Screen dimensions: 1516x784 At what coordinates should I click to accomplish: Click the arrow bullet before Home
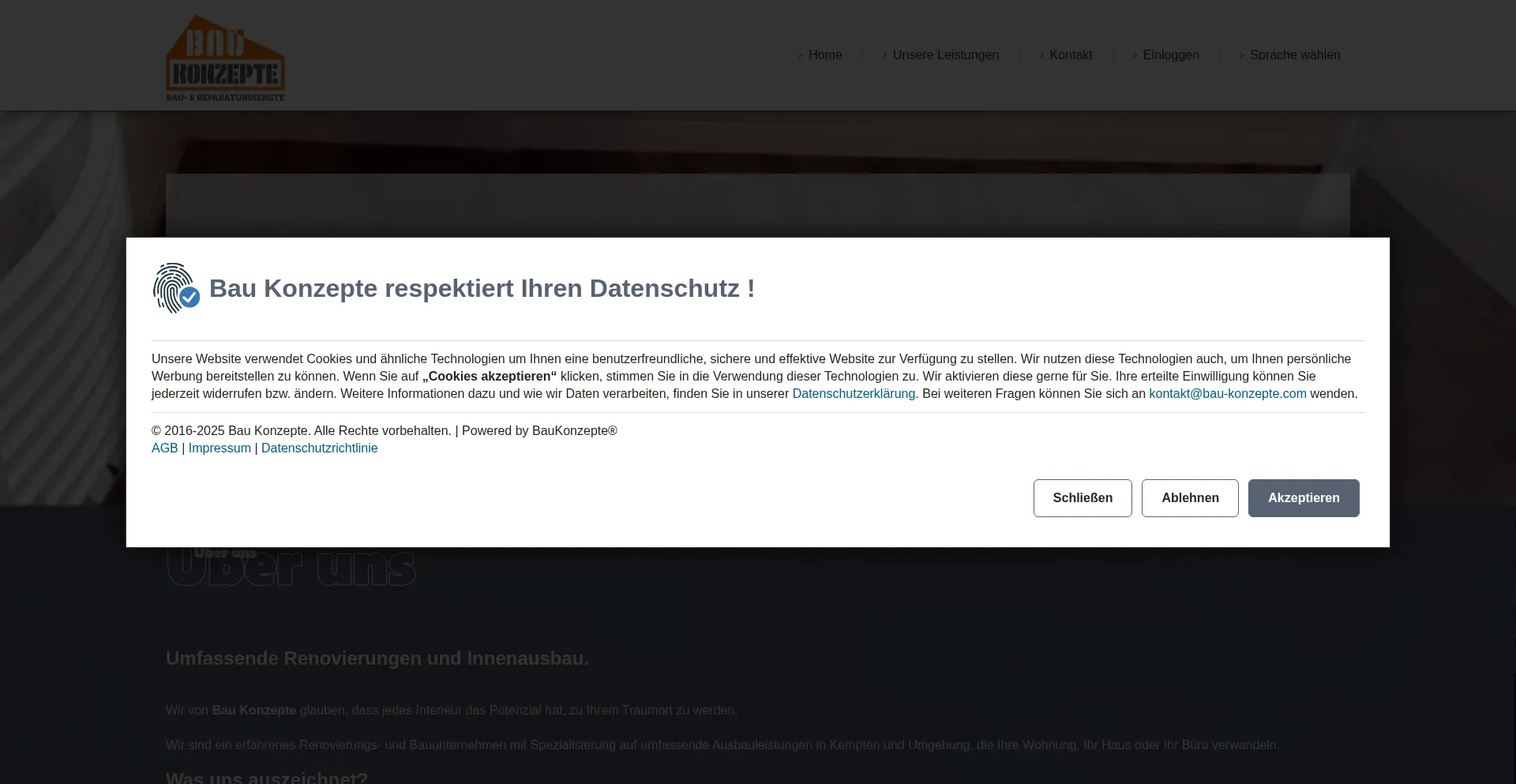tap(800, 55)
